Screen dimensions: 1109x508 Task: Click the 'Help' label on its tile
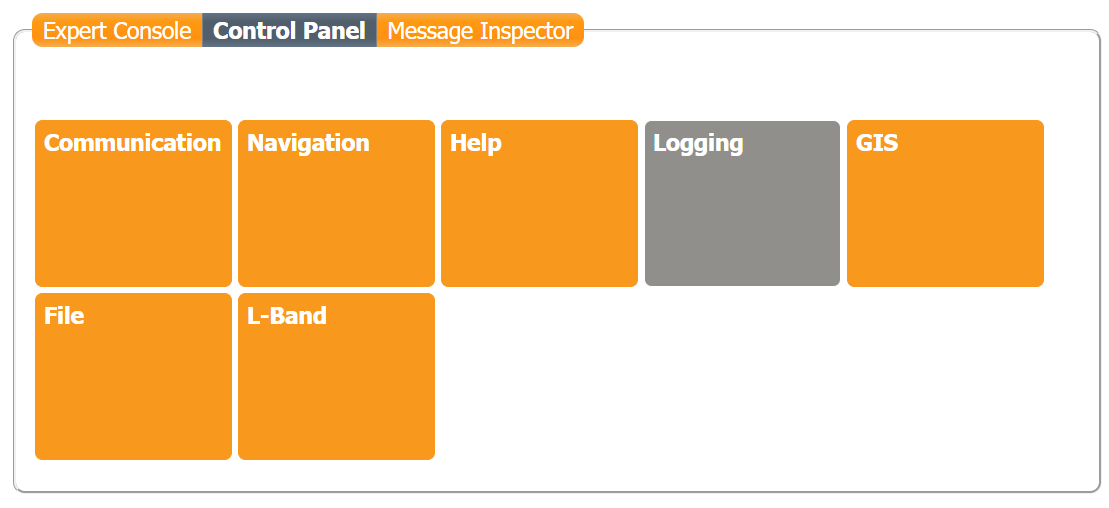pos(476,143)
